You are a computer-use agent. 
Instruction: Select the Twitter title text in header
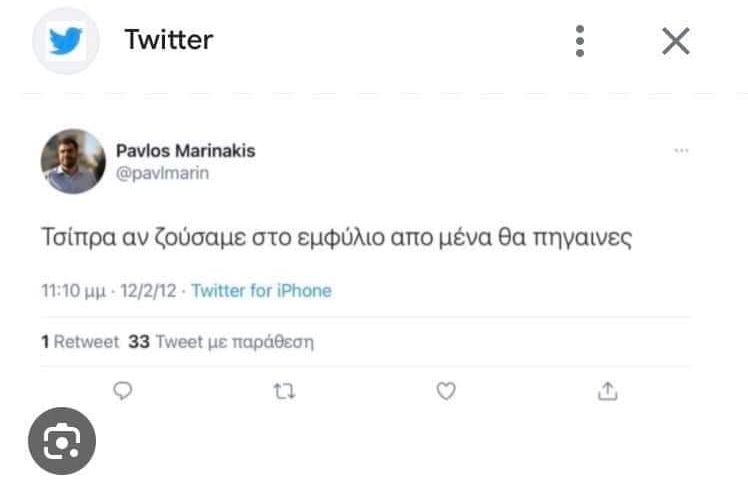pyautogui.click(x=168, y=40)
